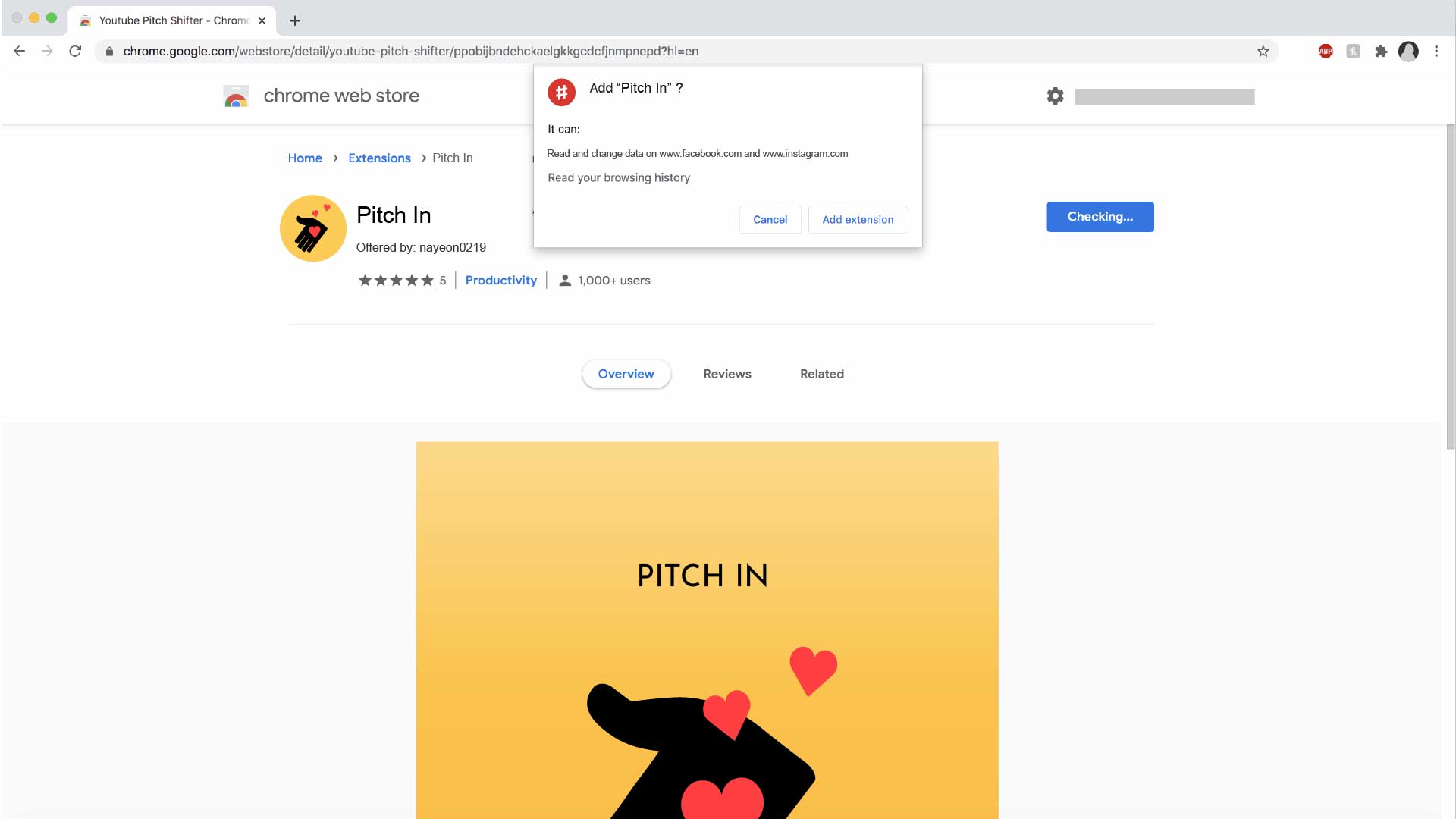Click the 'Add "Pitch In" ?' dialog title
Image resolution: width=1456 pixels, height=819 pixels.
point(635,88)
